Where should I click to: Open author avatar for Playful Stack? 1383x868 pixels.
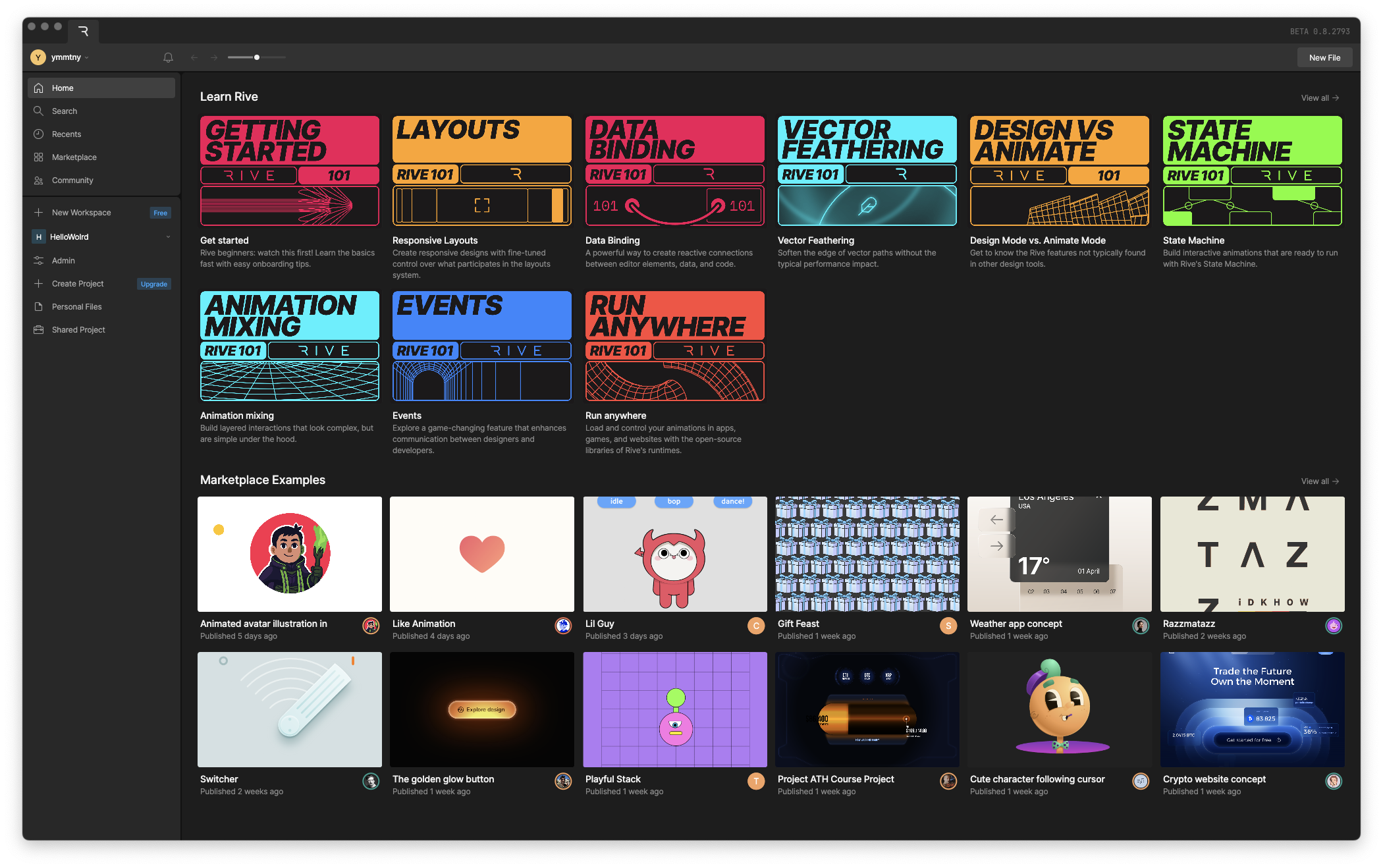tap(756, 781)
